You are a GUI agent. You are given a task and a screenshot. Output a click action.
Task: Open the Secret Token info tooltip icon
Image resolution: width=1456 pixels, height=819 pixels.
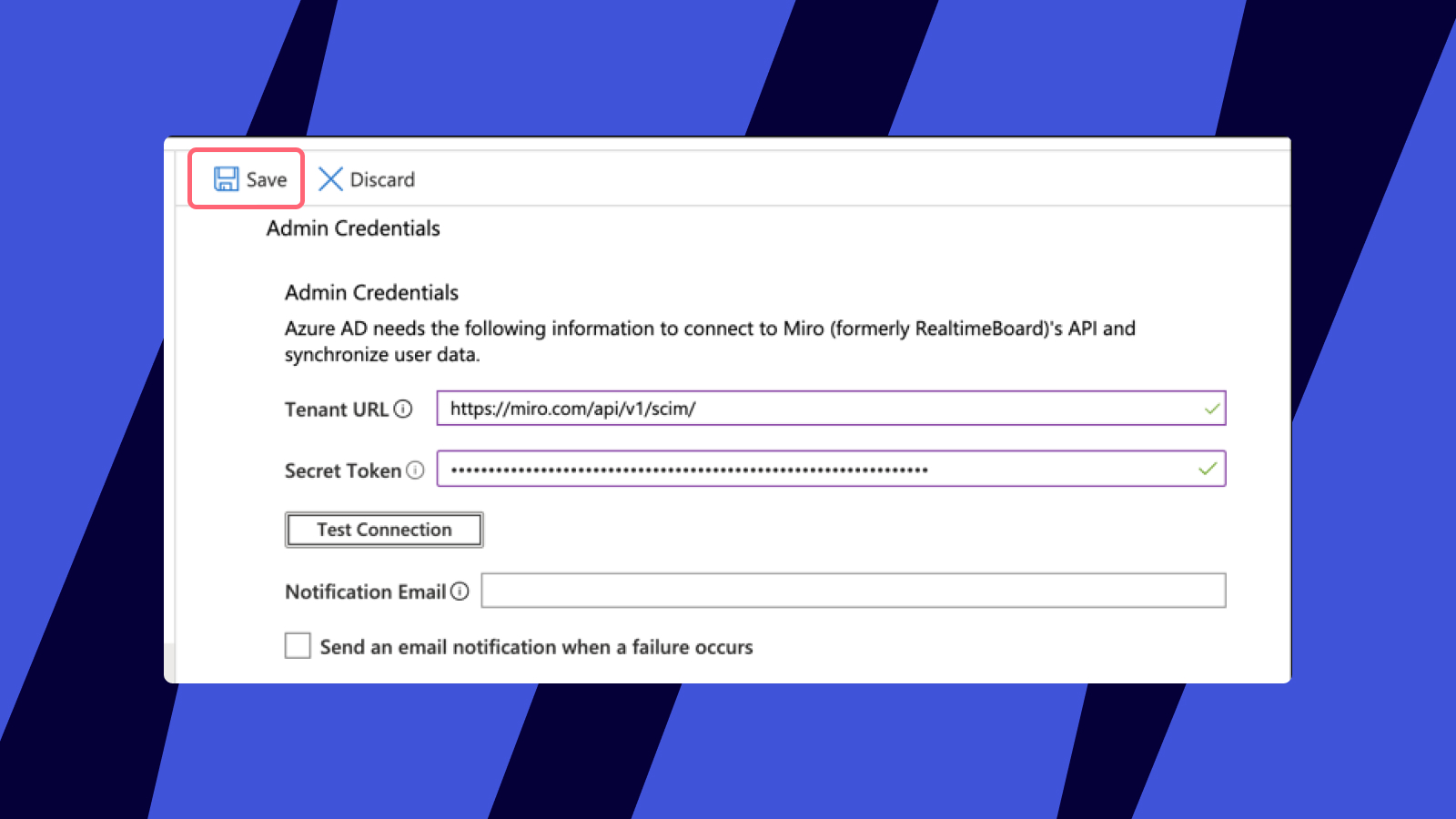(x=415, y=470)
